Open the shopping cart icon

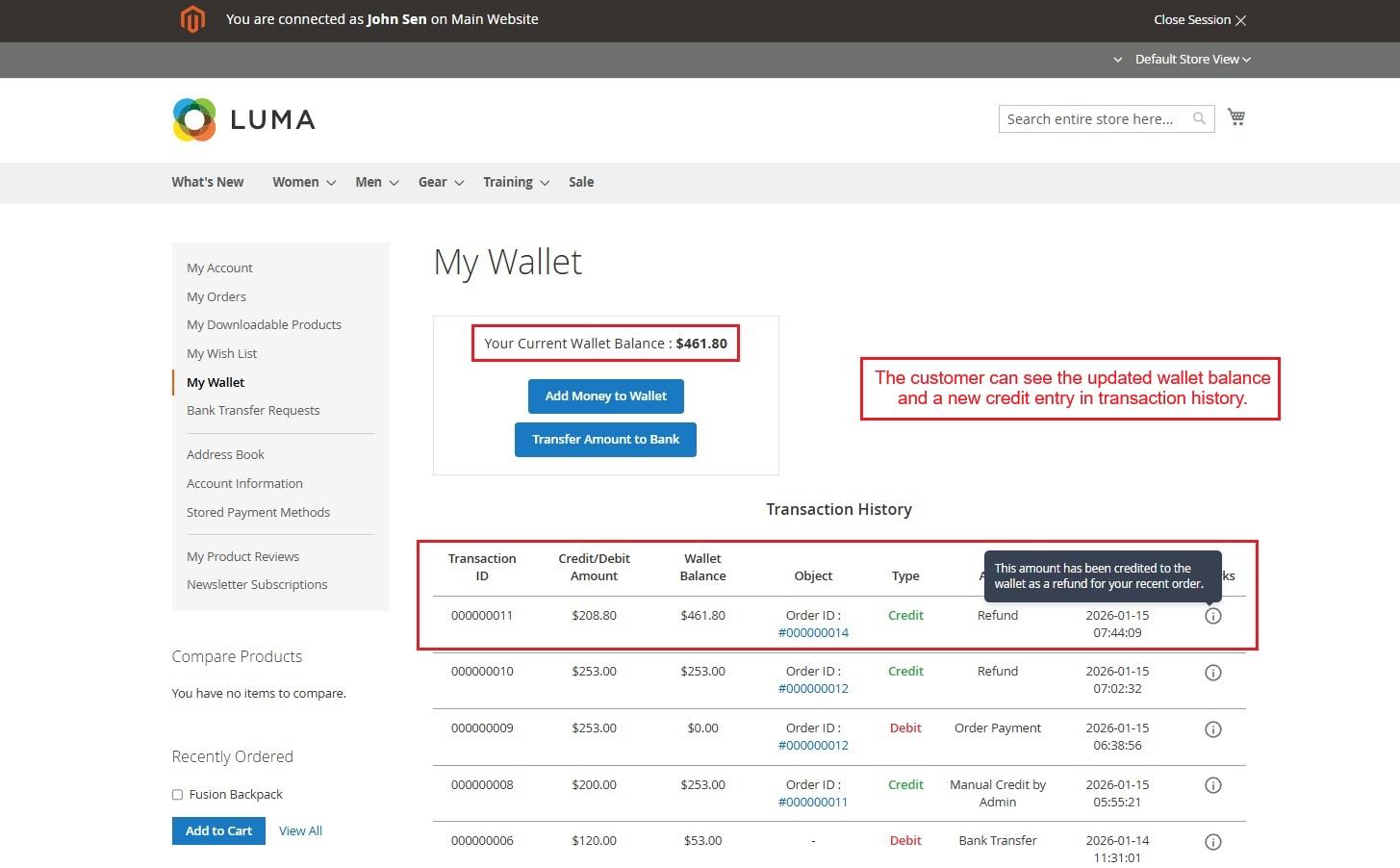click(x=1236, y=117)
